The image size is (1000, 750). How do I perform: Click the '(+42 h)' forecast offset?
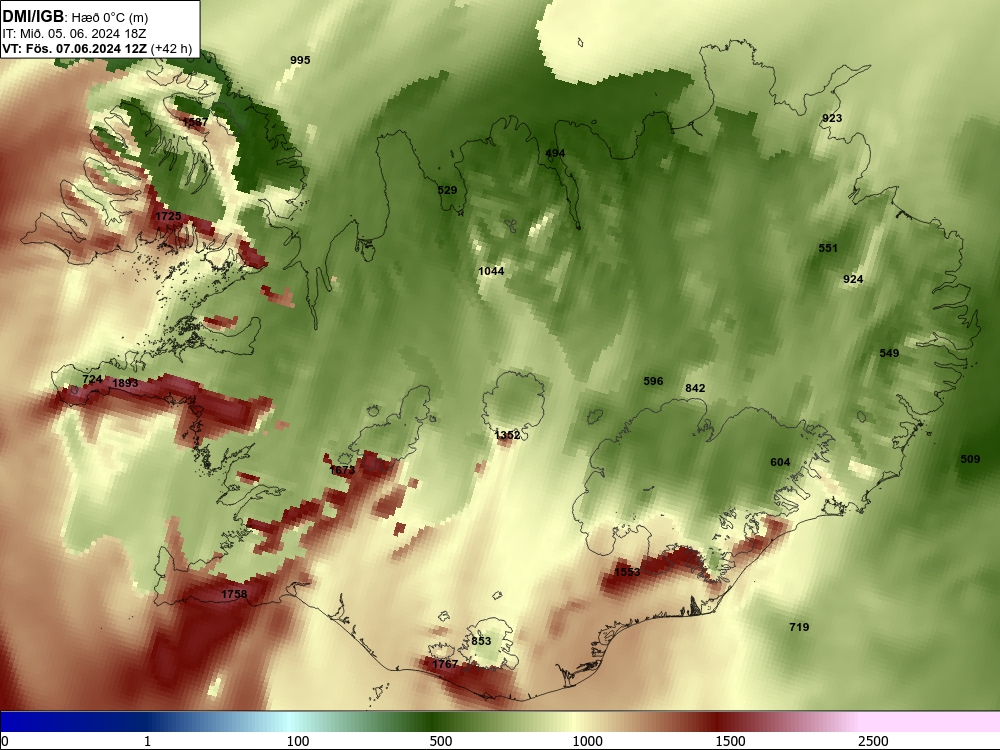171,48
